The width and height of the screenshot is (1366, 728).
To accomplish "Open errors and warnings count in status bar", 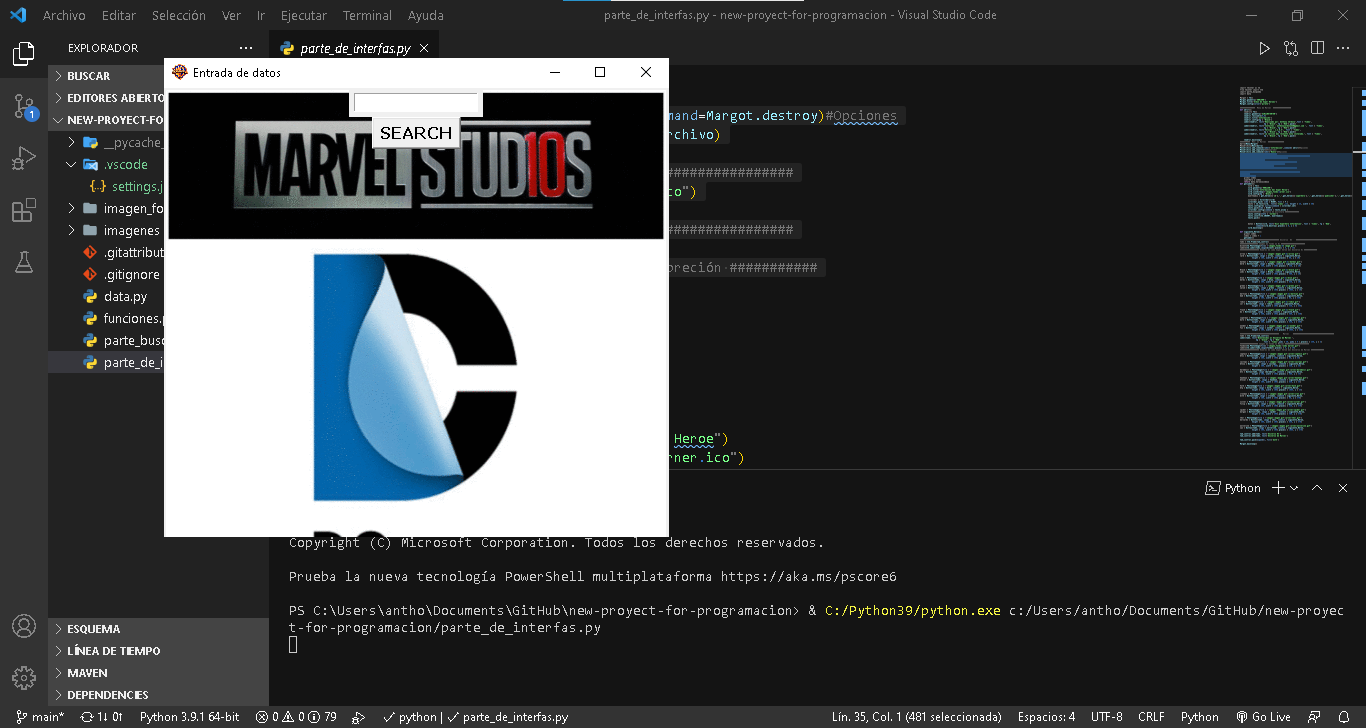I will point(296,717).
